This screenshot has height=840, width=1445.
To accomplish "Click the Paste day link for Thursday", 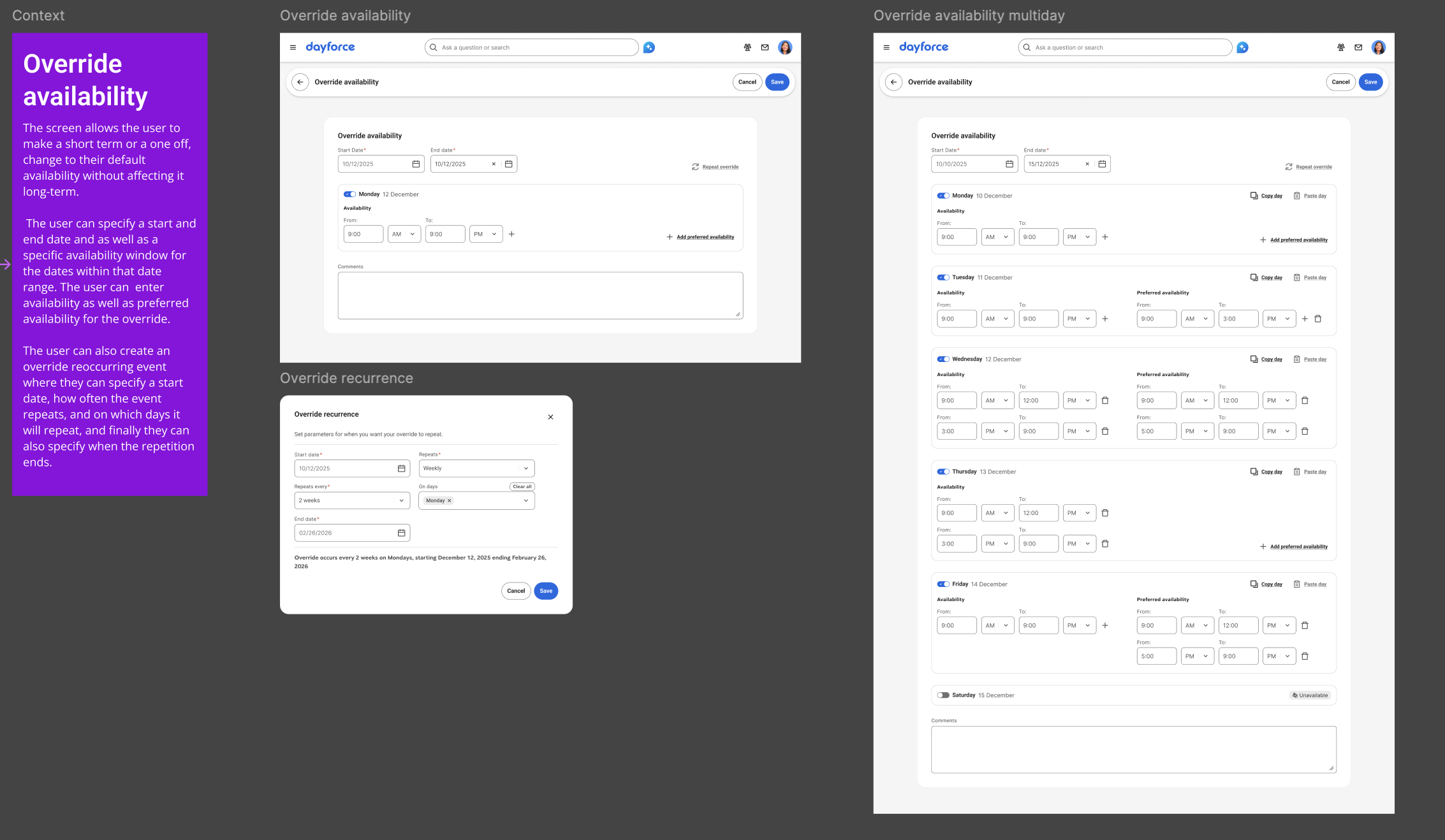I will [1314, 472].
